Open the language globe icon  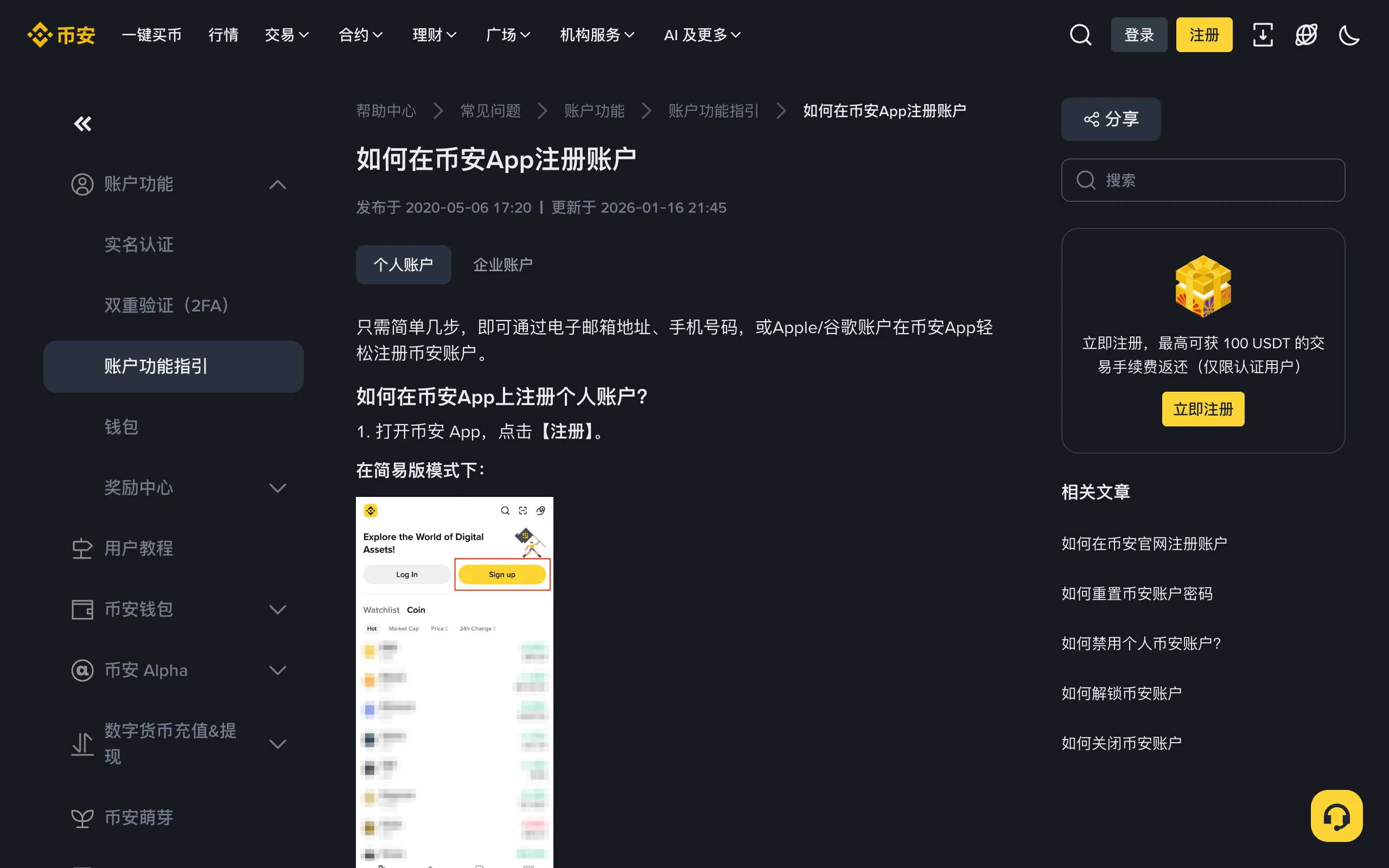click(x=1306, y=35)
